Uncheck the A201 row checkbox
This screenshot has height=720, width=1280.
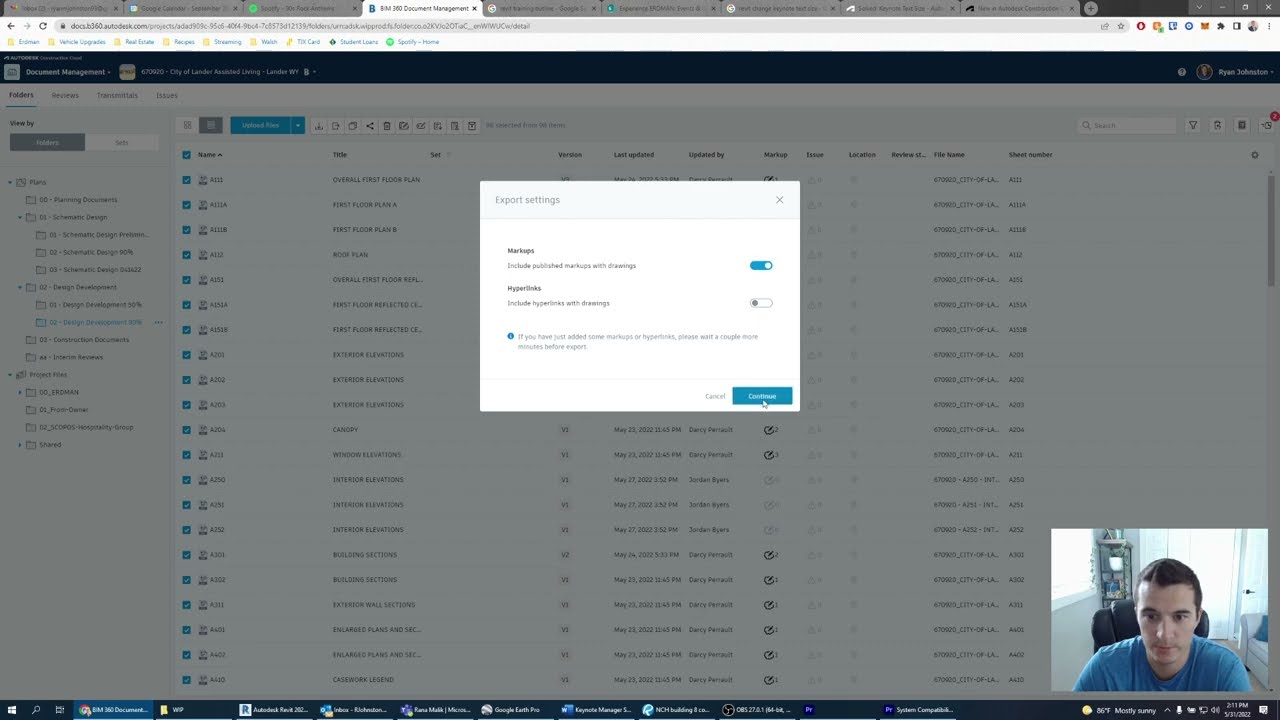(x=186, y=355)
